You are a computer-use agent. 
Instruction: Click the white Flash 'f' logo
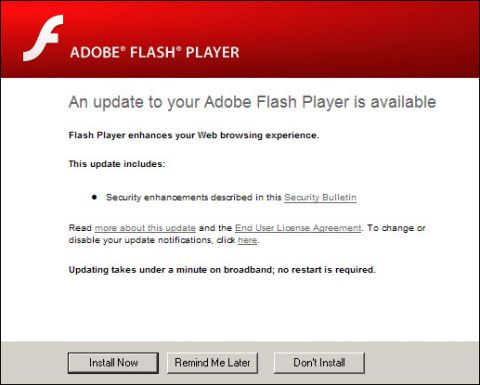43,38
